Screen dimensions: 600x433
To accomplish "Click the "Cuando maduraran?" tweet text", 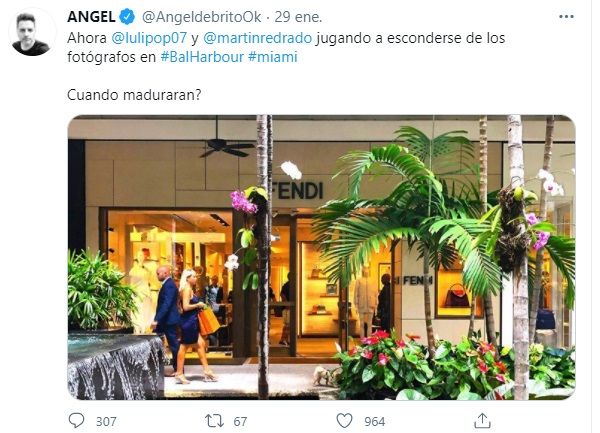I will (x=134, y=95).
